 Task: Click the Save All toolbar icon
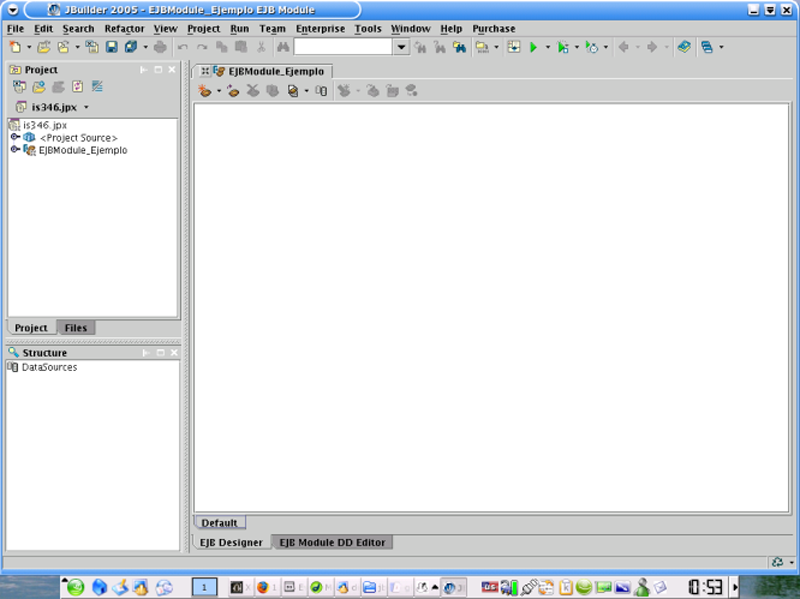tap(130, 47)
